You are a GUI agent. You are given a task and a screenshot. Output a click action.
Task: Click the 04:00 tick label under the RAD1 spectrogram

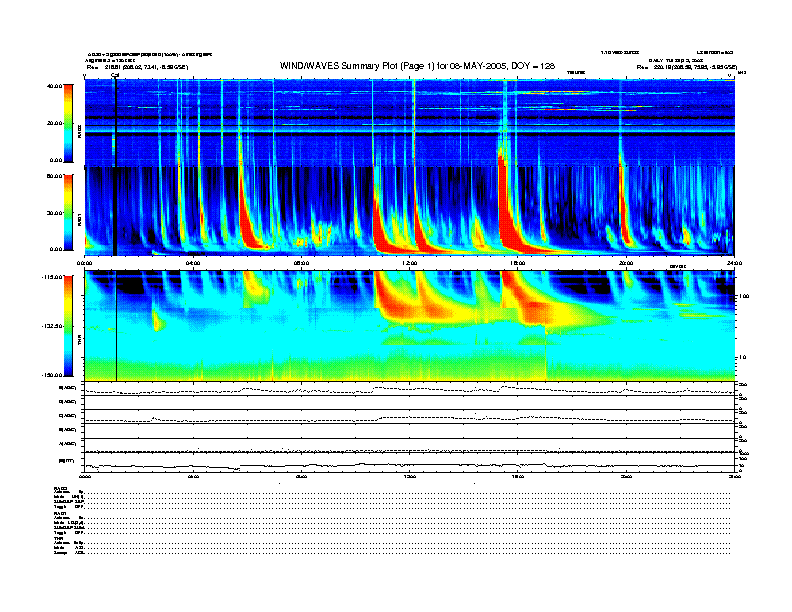pos(193,263)
